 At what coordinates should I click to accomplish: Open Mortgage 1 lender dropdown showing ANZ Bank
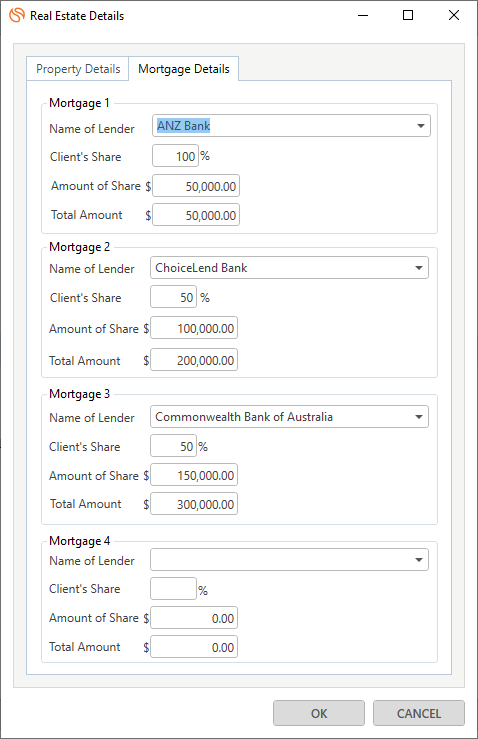point(291,126)
